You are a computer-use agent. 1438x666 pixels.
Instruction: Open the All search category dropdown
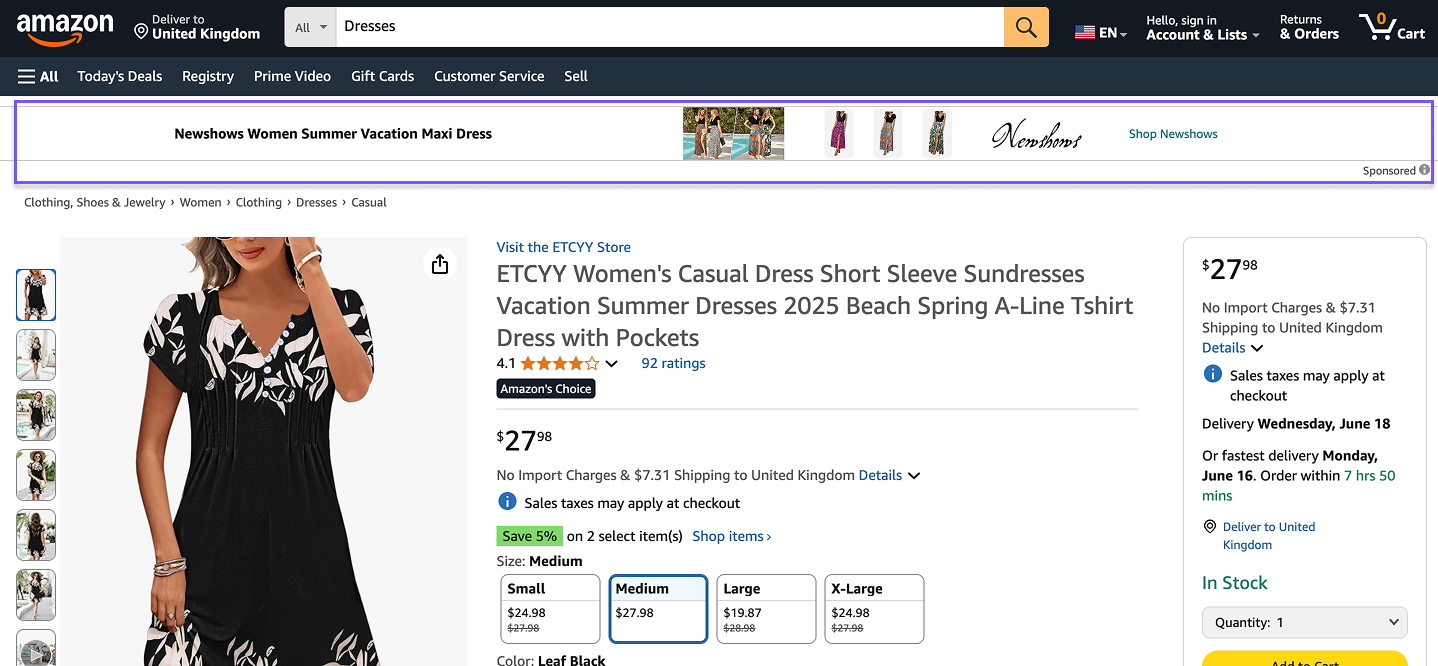coord(311,27)
